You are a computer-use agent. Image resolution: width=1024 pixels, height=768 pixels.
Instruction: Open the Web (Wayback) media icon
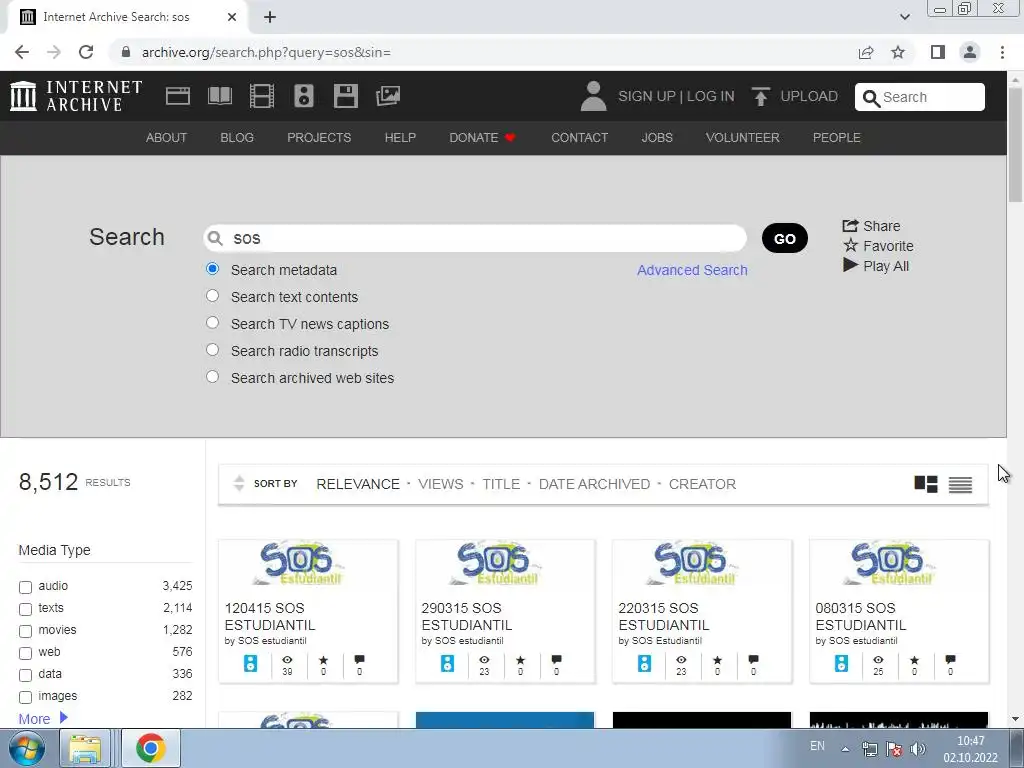[x=178, y=96]
